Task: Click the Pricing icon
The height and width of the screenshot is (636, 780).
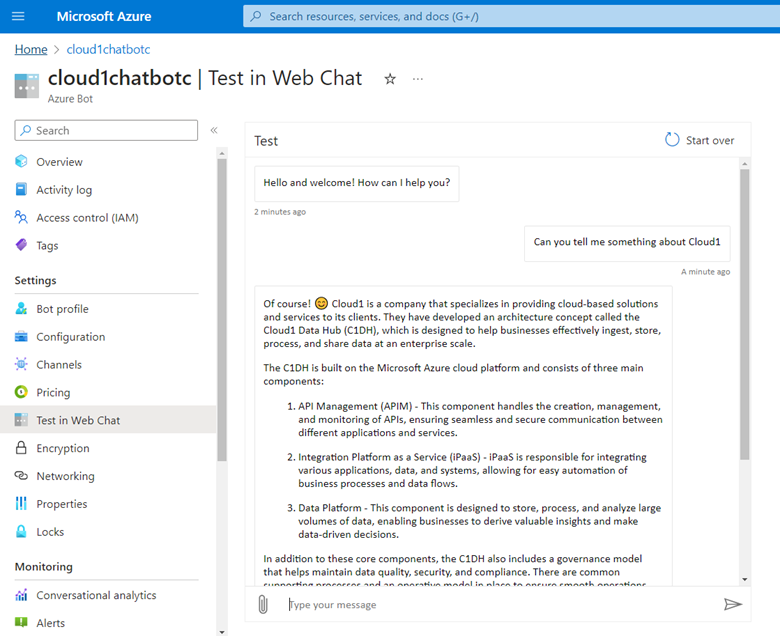Action: (21, 392)
